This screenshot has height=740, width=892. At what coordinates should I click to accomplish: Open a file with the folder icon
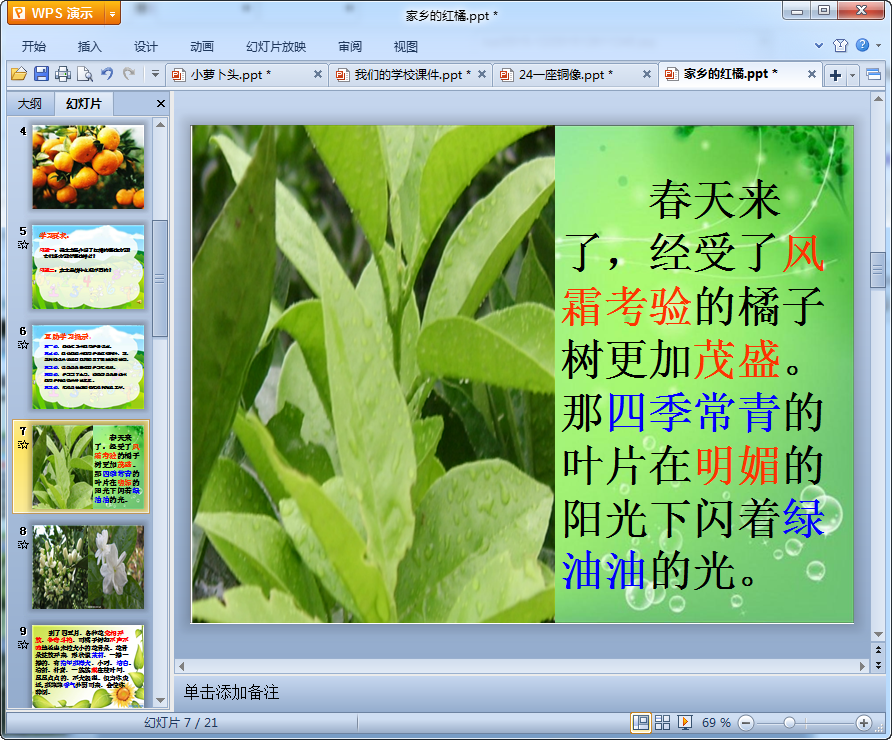point(19,74)
